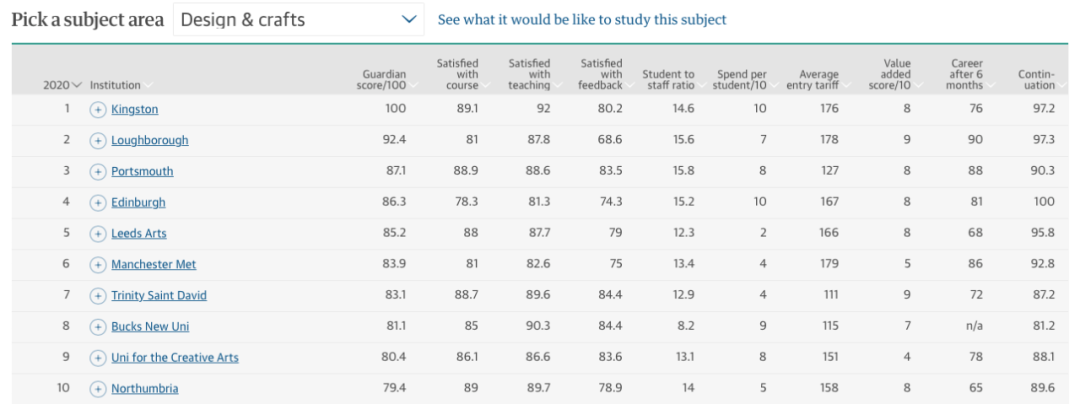Sort by Career after 6 months column
The width and height of the screenshot is (1080, 404).
pyautogui.click(x=966, y=75)
